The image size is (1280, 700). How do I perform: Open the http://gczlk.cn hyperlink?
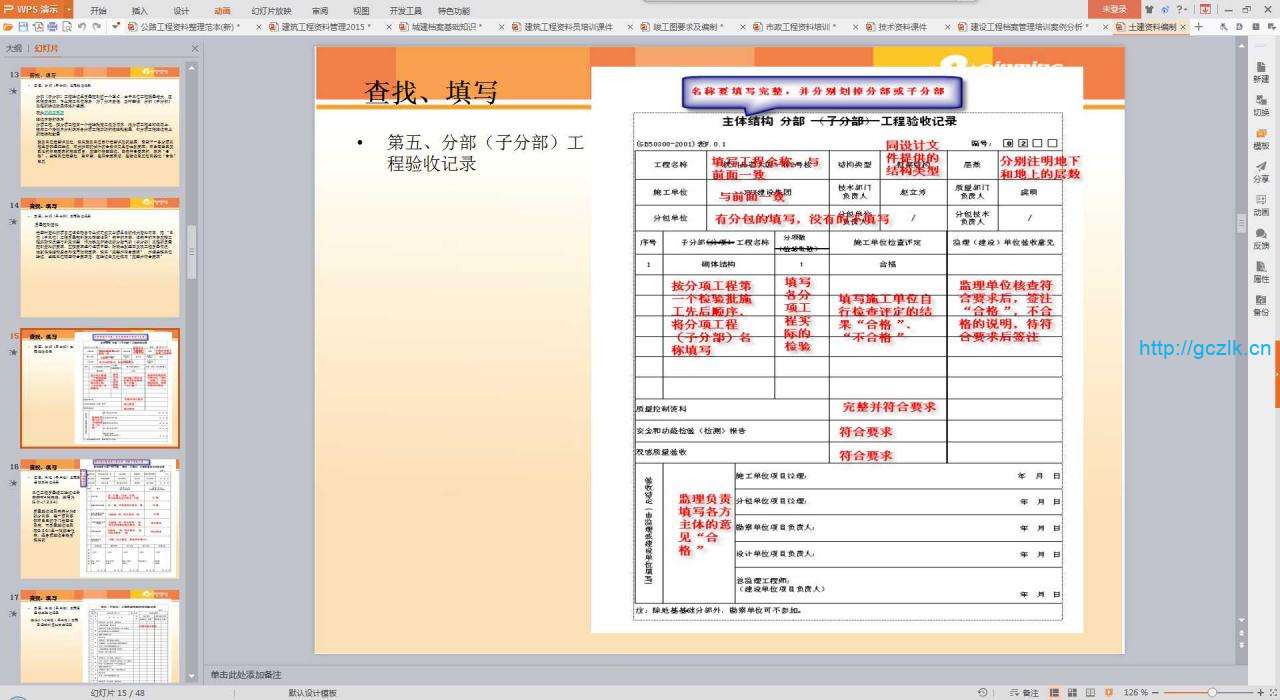click(1204, 349)
